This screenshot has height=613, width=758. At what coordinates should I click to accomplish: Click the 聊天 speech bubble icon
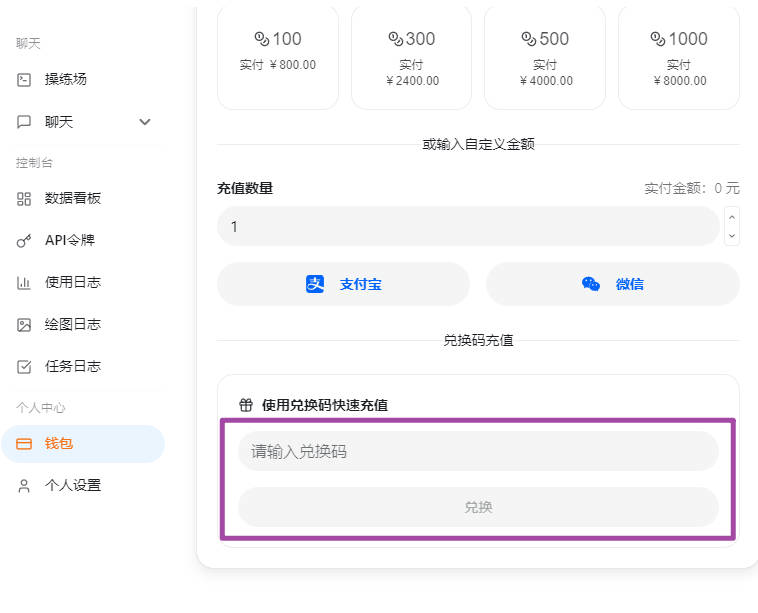point(24,122)
